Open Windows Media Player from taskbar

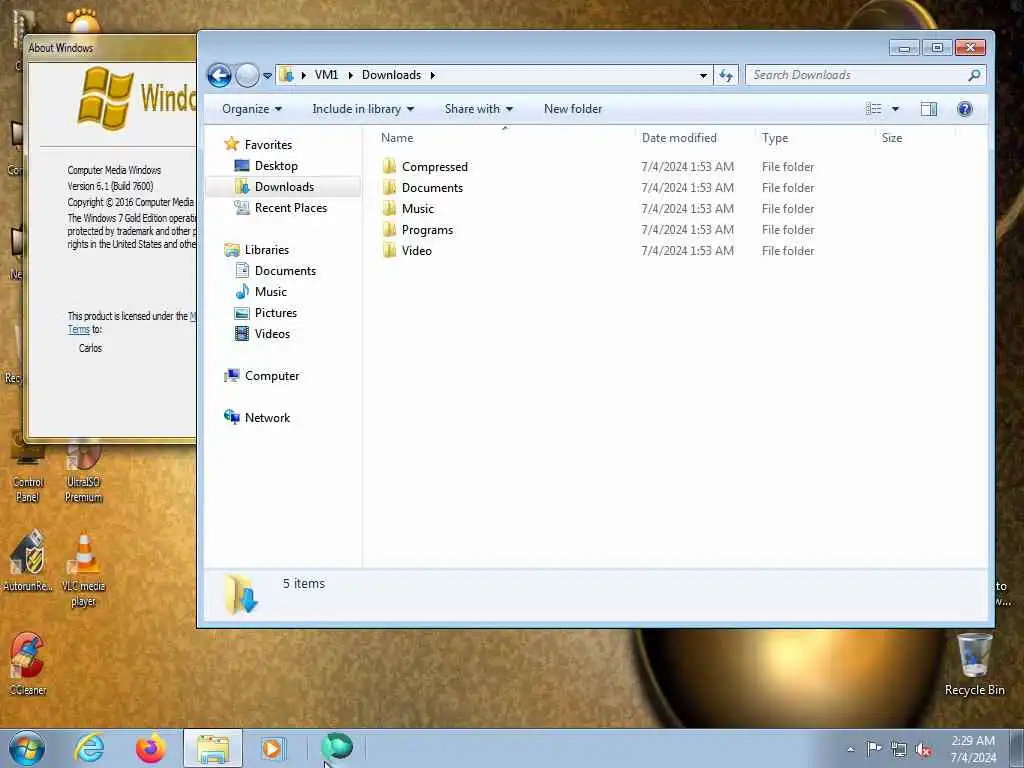pos(272,748)
